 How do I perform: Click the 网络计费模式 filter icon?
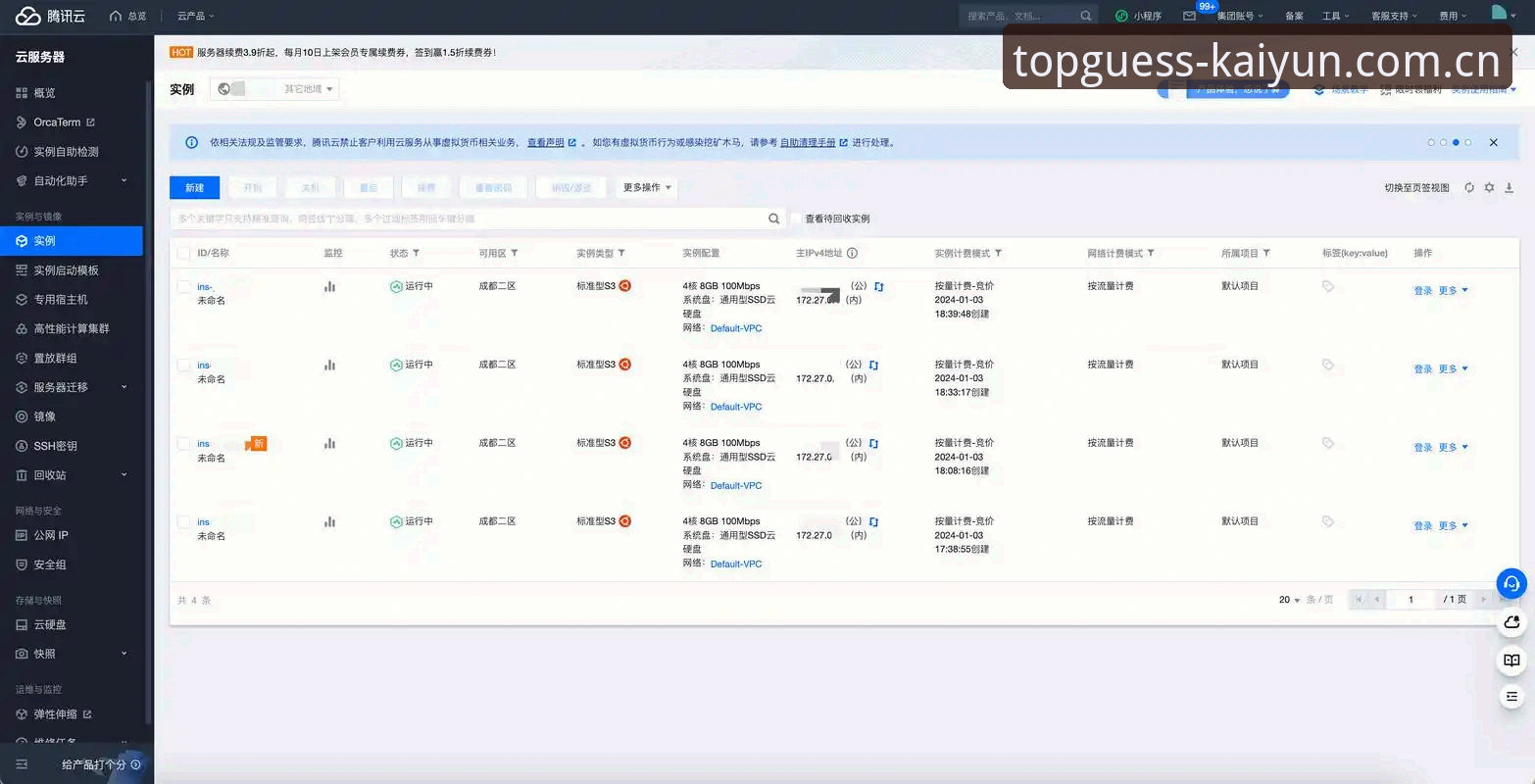(x=1151, y=253)
